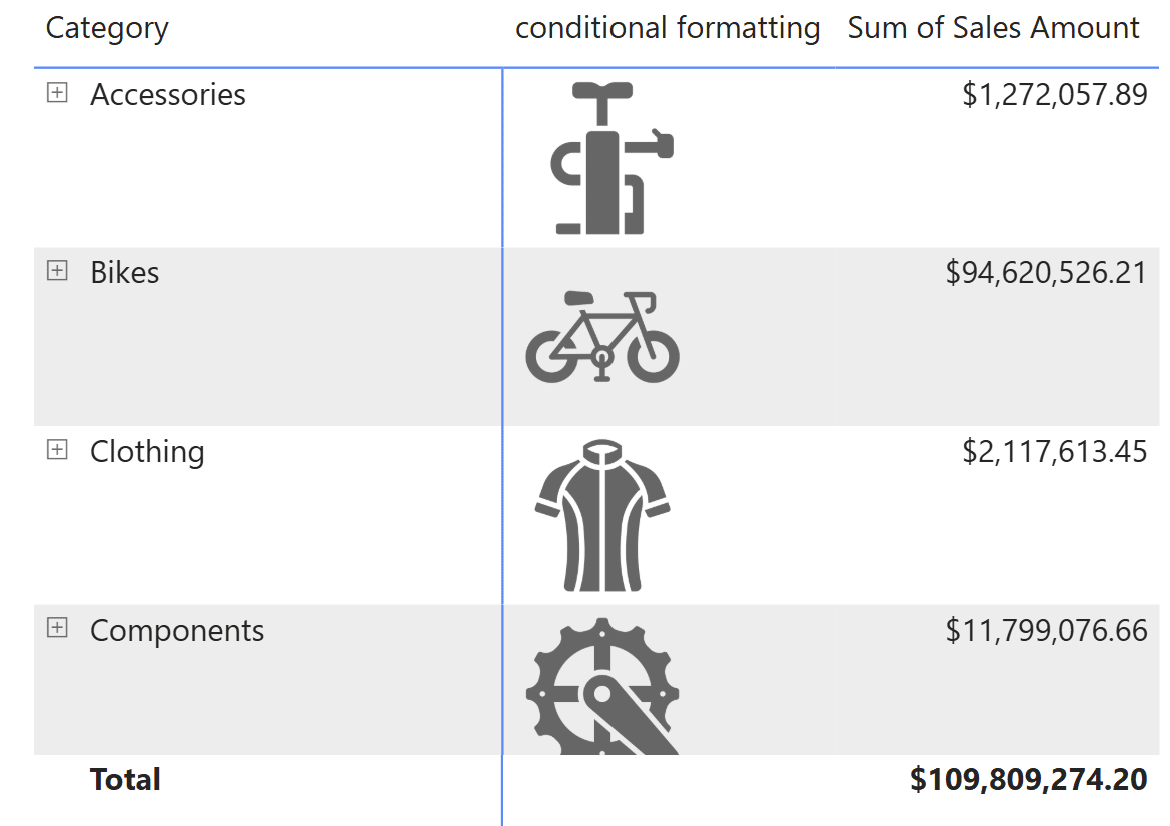The width and height of the screenshot is (1170, 826).
Task: Click the gear crank Components icon
Action: [x=602, y=686]
